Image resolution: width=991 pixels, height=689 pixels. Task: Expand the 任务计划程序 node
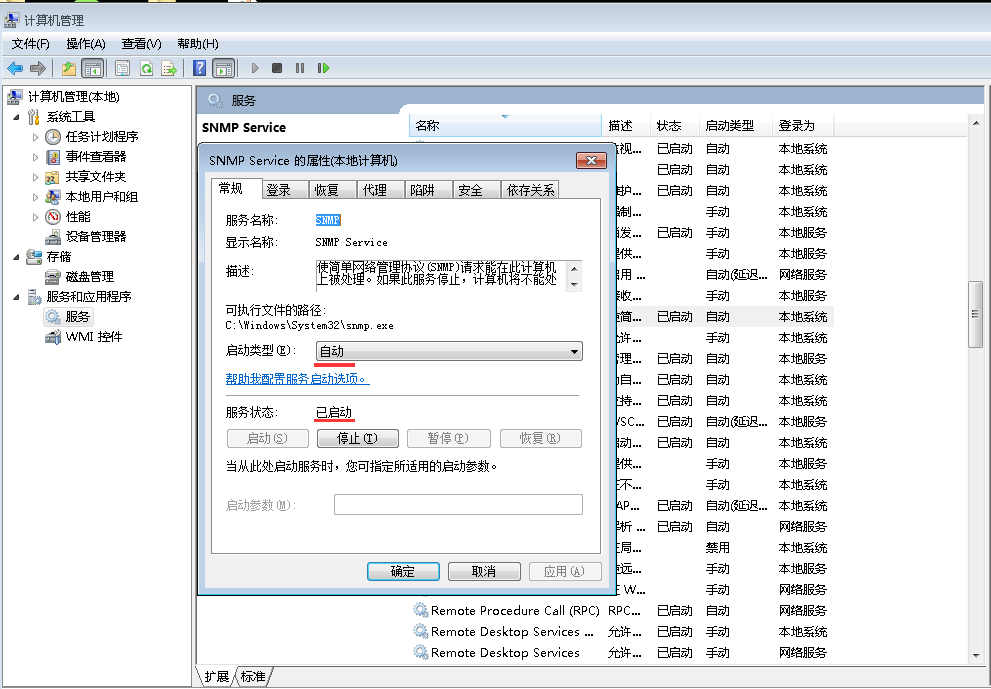click(x=35, y=137)
